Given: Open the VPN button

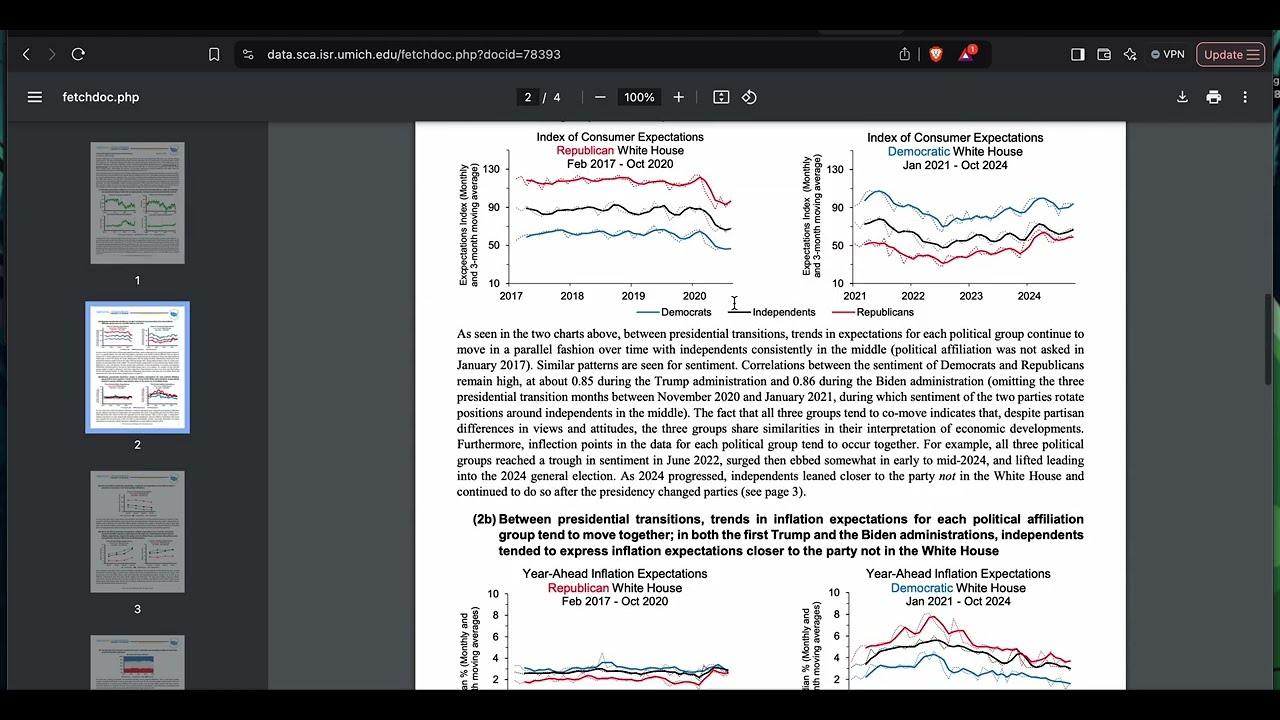Looking at the screenshot, I should pyautogui.click(x=1167, y=54).
